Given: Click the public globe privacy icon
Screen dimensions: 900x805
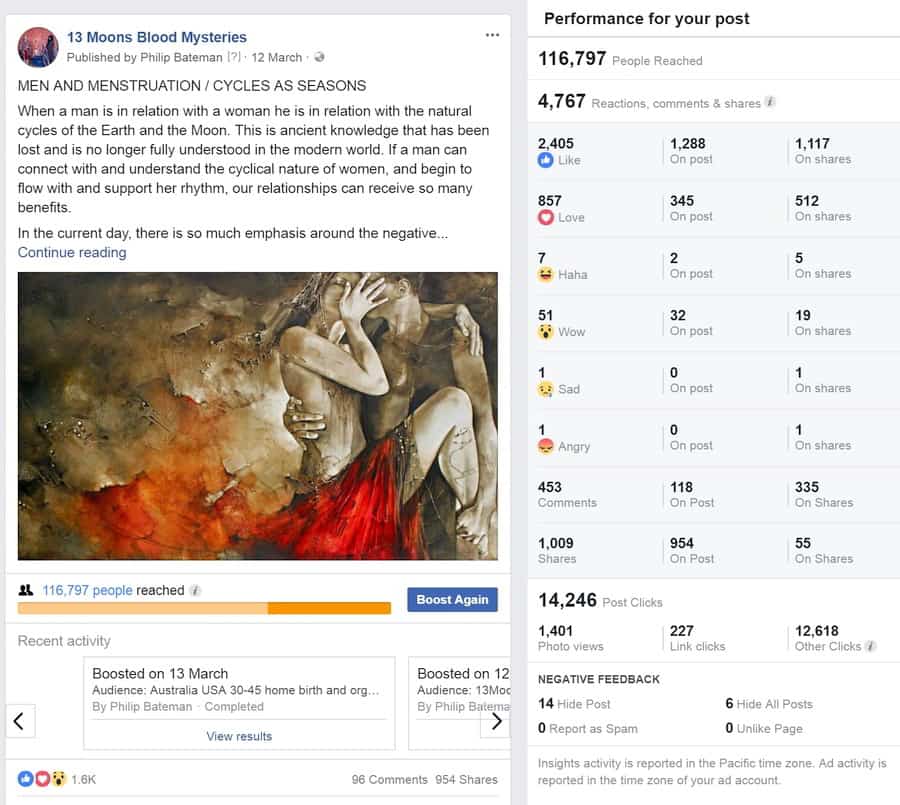Looking at the screenshot, I should point(319,57).
